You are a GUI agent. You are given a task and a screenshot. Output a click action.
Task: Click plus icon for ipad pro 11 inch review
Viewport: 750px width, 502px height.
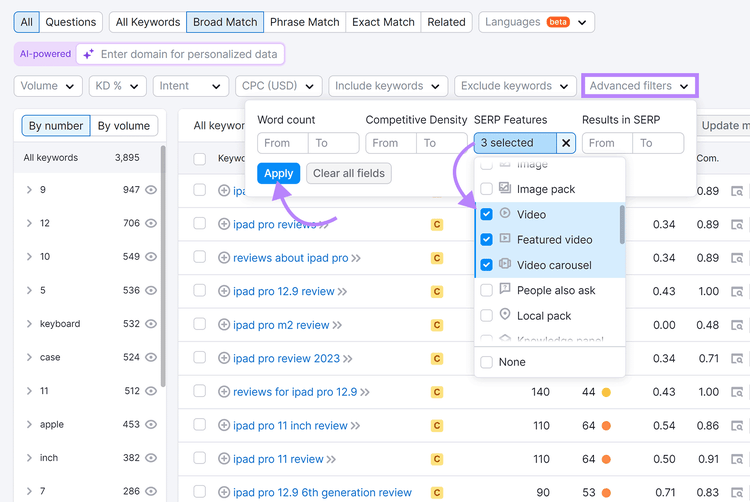pos(224,425)
